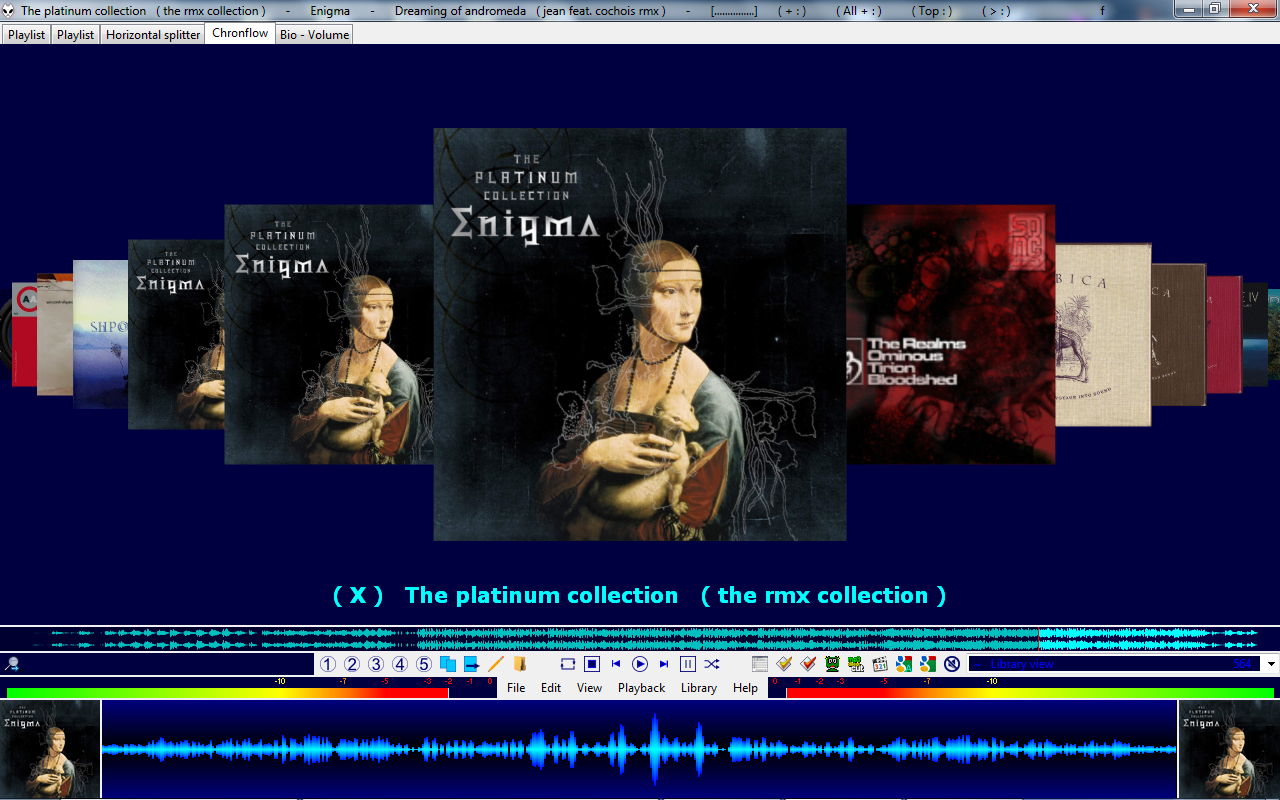This screenshot has height=800, width=1280.
Task: Click '( All + : )' in the title bar
Action: click(859, 11)
